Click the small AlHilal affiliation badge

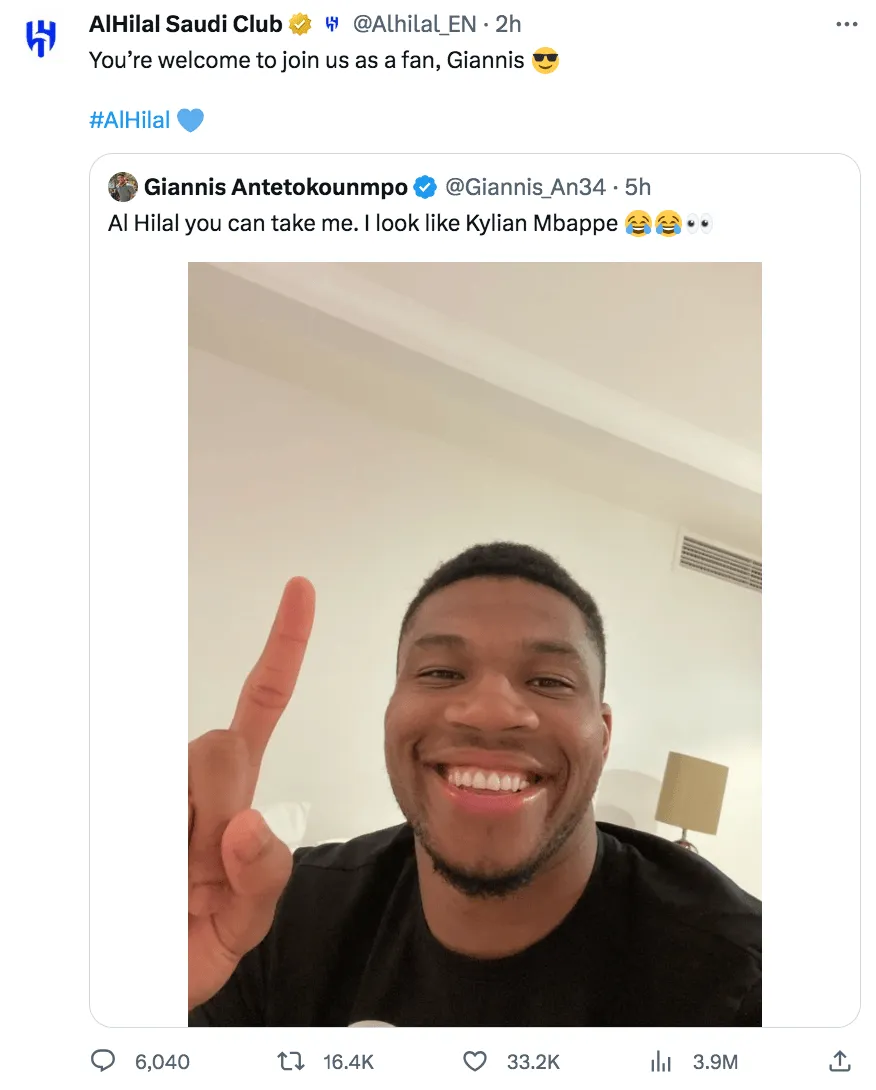tap(332, 24)
